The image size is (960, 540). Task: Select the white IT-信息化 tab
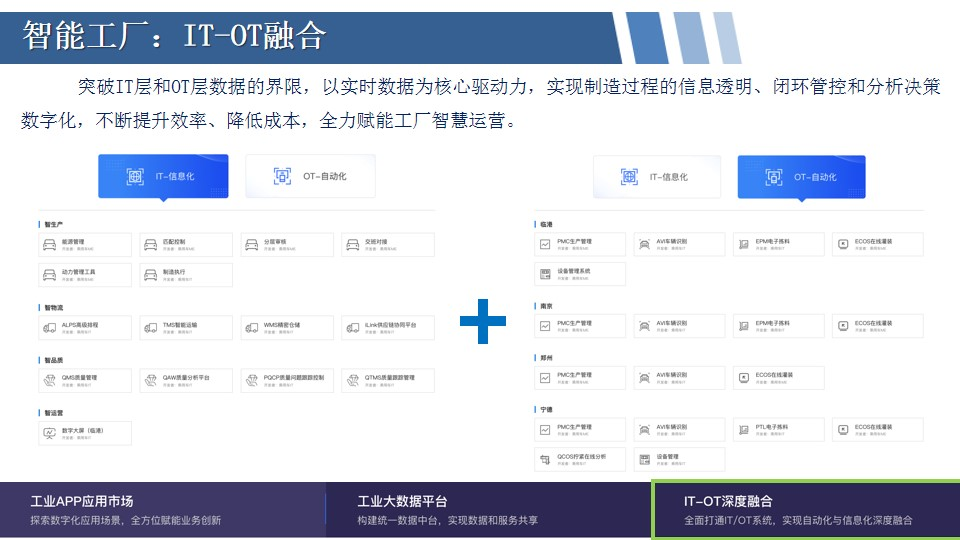click(x=657, y=177)
